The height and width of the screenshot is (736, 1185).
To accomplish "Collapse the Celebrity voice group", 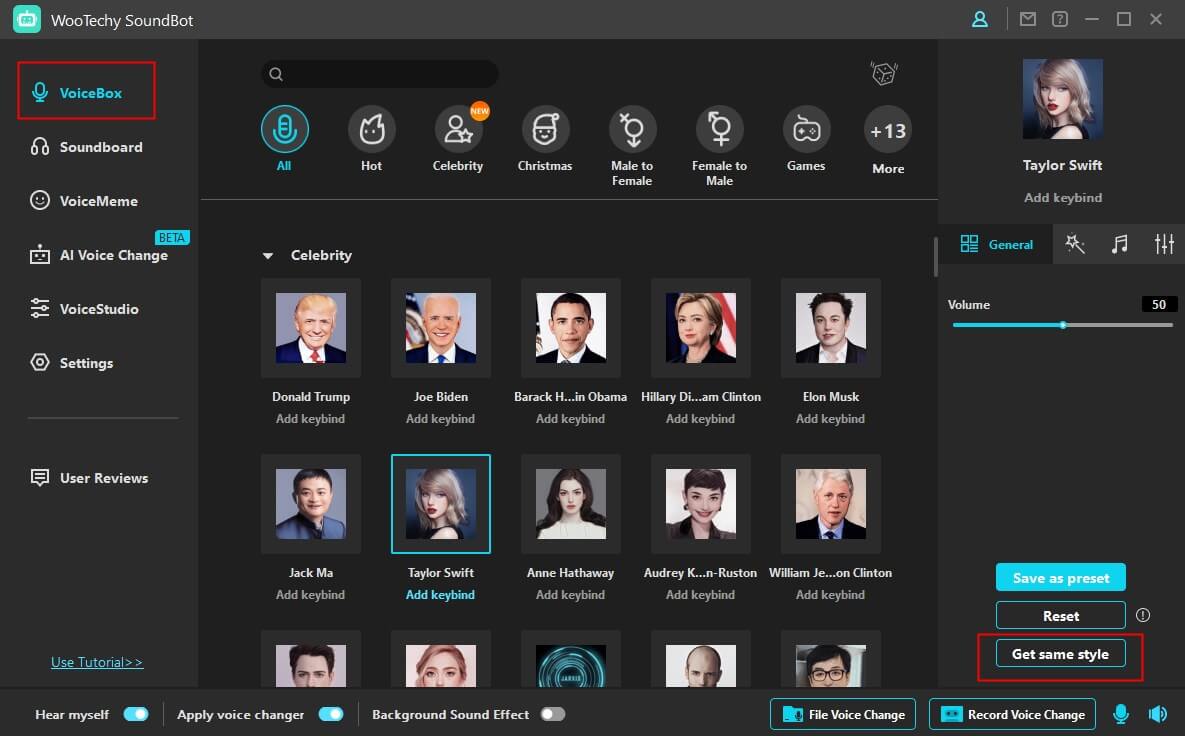I will tap(267, 255).
